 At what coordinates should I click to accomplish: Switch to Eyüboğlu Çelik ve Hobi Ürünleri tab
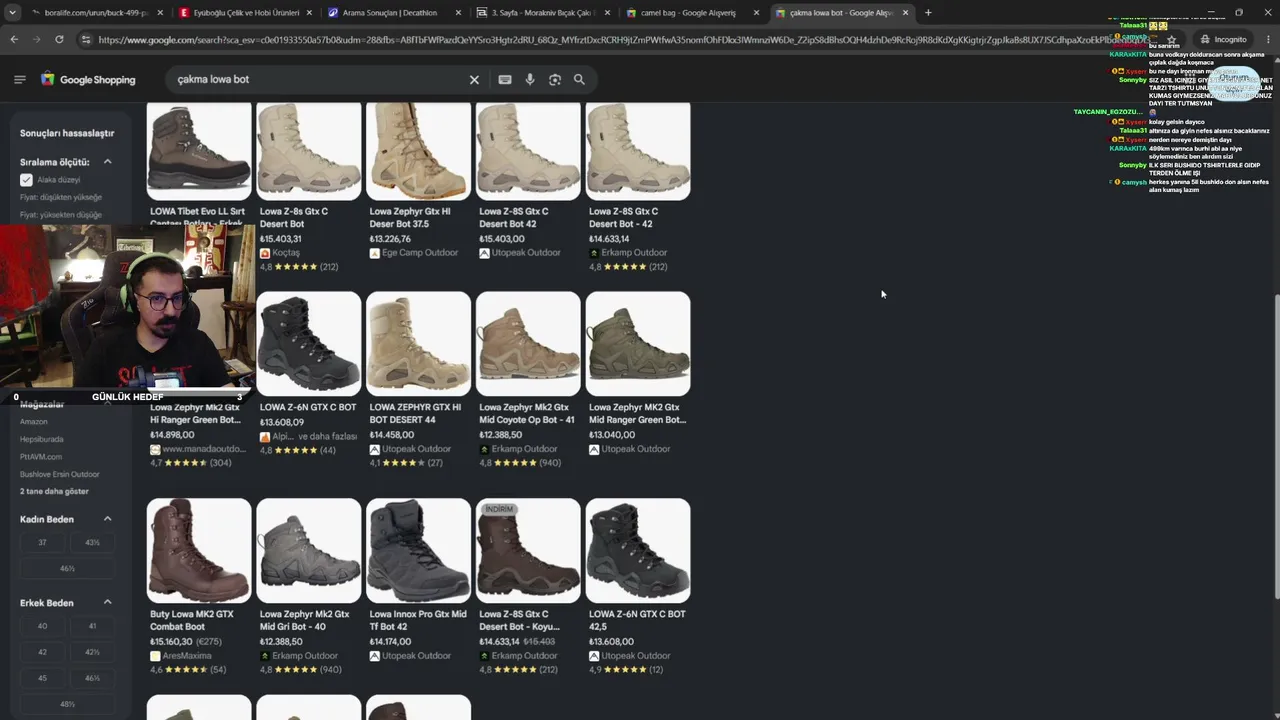click(244, 13)
